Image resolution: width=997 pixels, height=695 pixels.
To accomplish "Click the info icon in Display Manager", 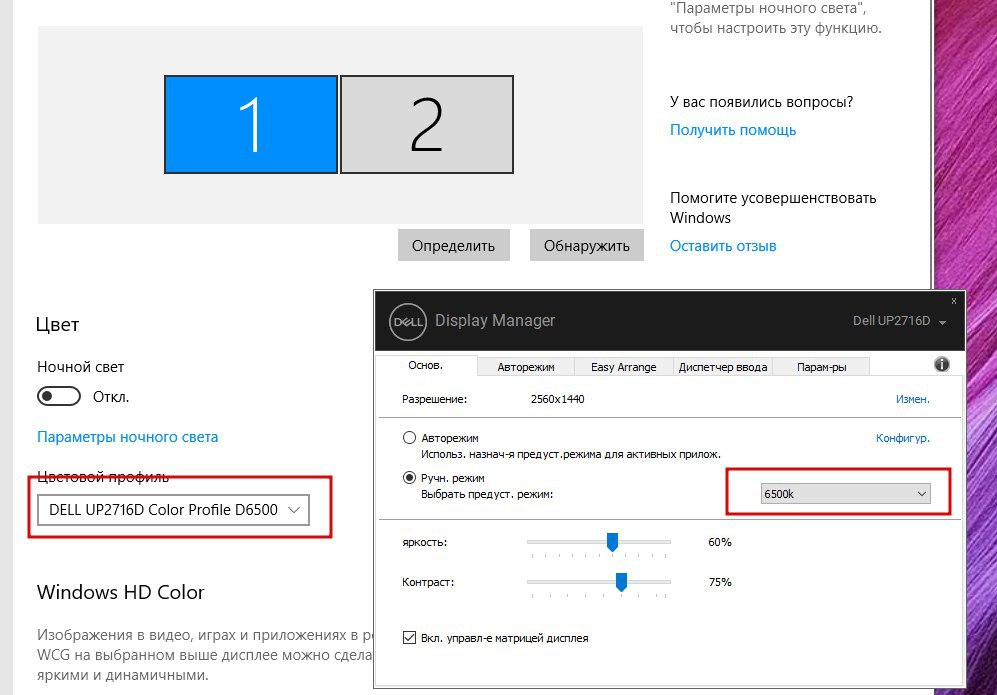I will tap(942, 364).
